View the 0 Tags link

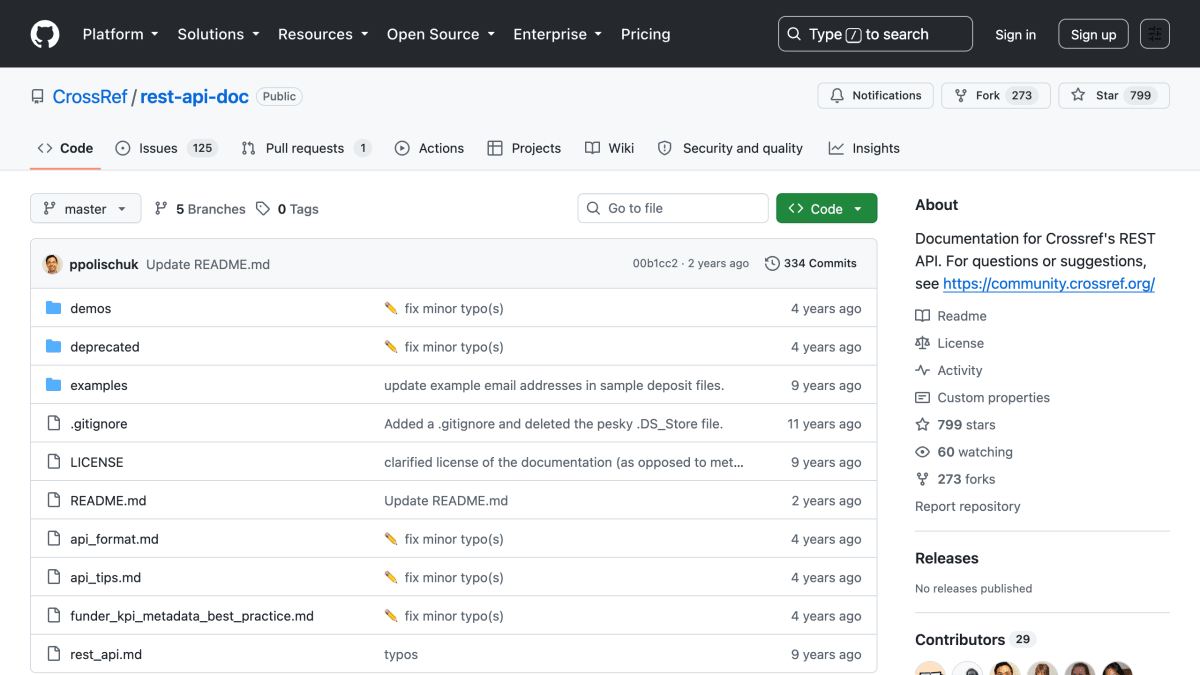287,209
